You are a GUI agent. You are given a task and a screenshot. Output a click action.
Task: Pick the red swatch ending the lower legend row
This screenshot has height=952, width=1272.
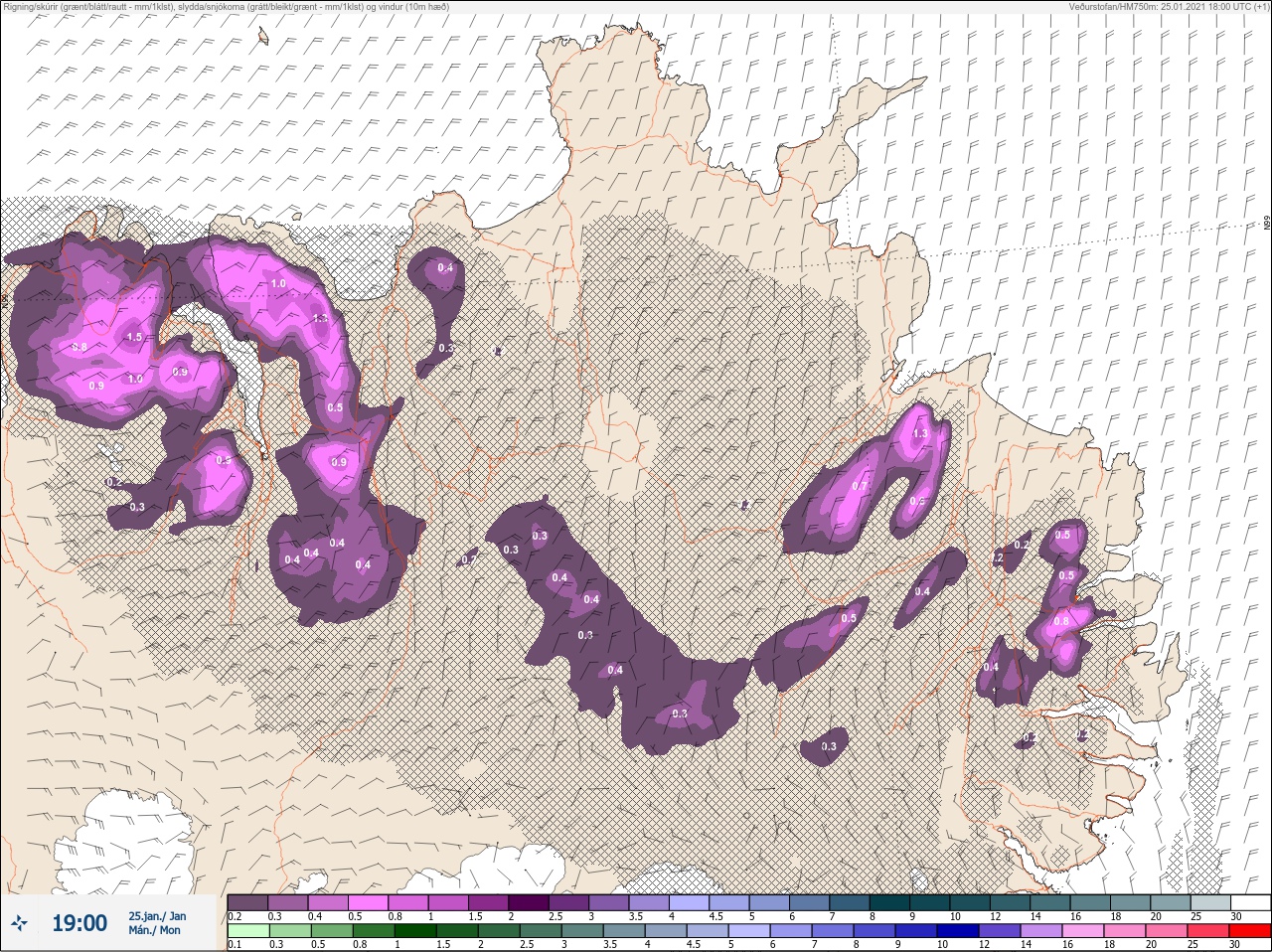[1250, 931]
